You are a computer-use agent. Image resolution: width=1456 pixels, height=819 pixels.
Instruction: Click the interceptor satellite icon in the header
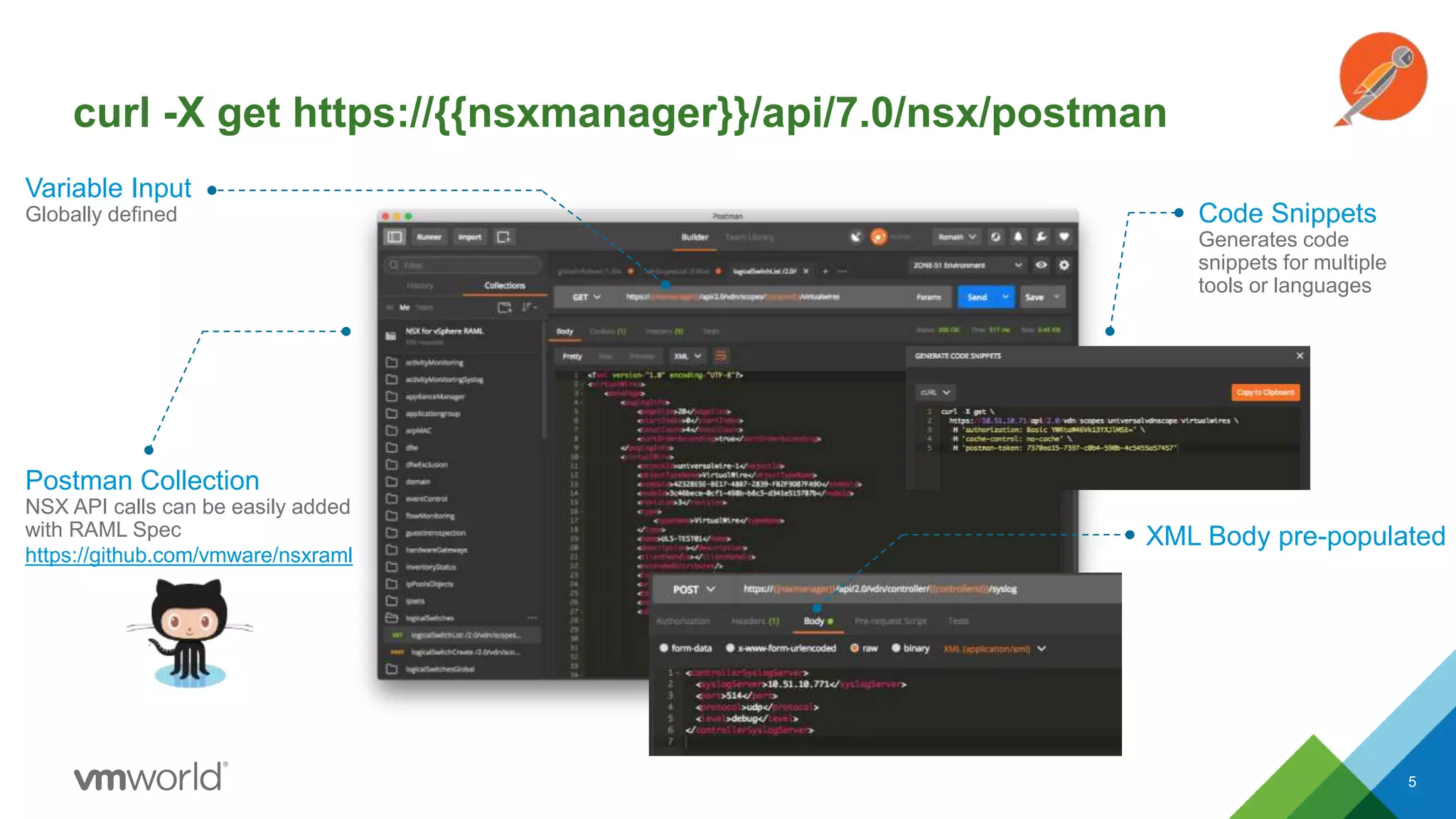pos(856,237)
